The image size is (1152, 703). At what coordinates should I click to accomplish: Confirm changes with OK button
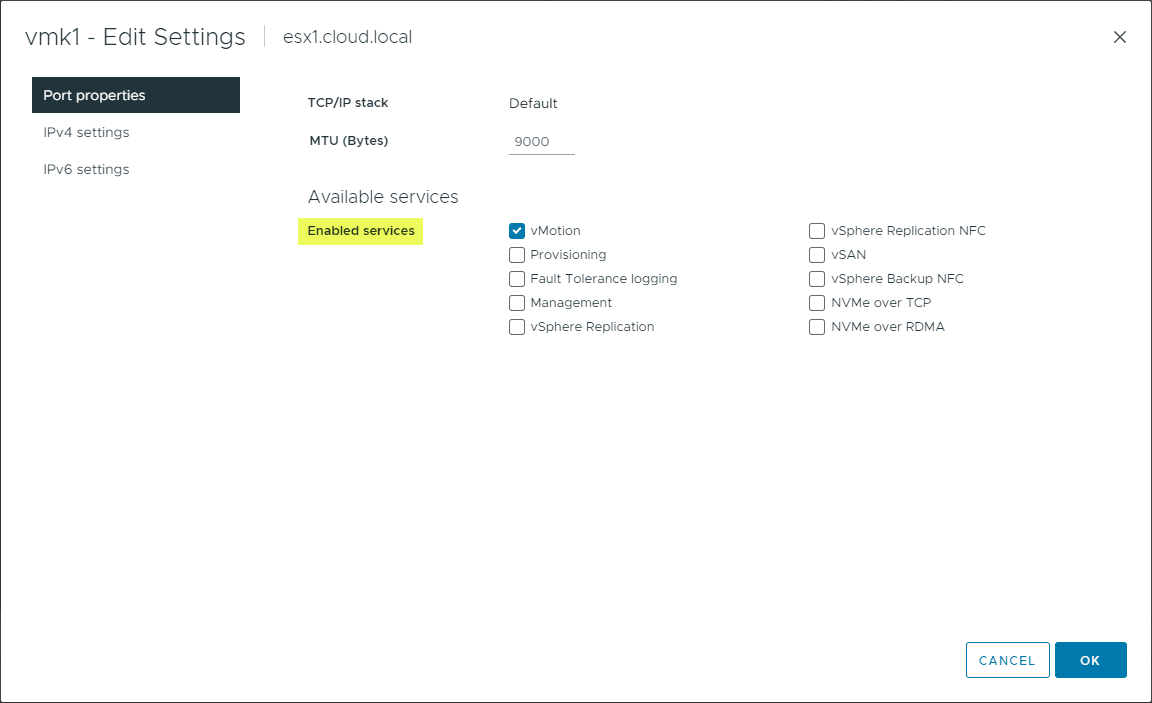tap(1090, 660)
